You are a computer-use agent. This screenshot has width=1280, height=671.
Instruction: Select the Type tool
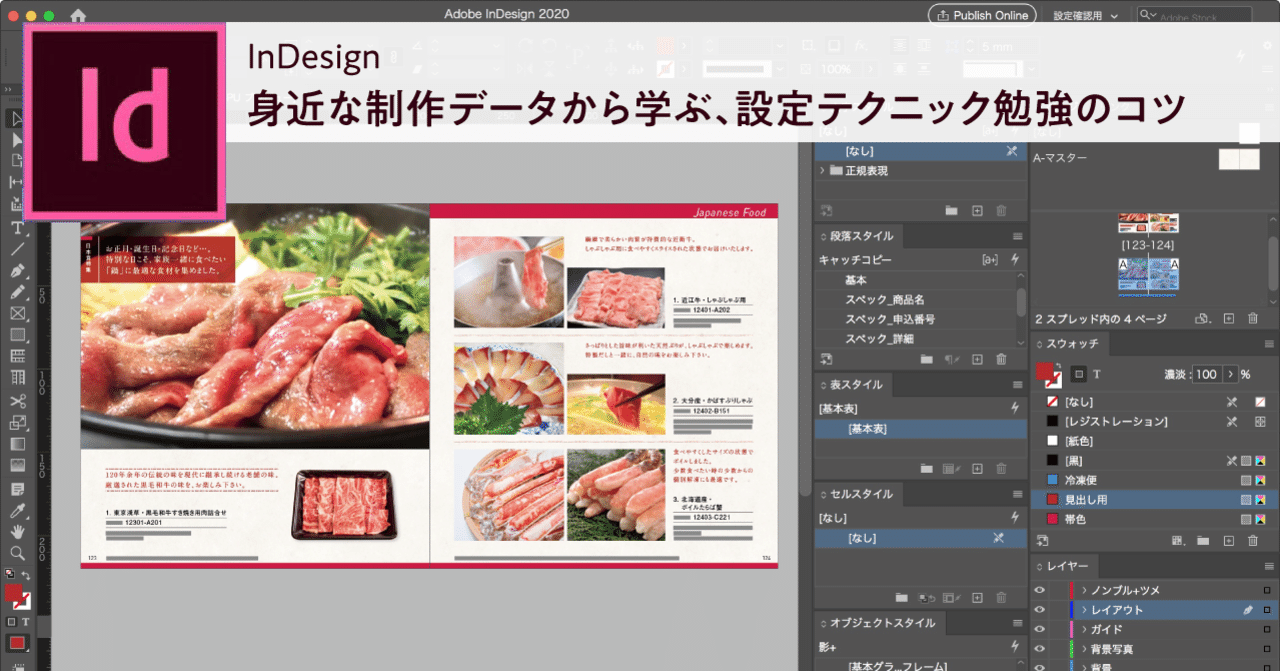tap(17, 227)
